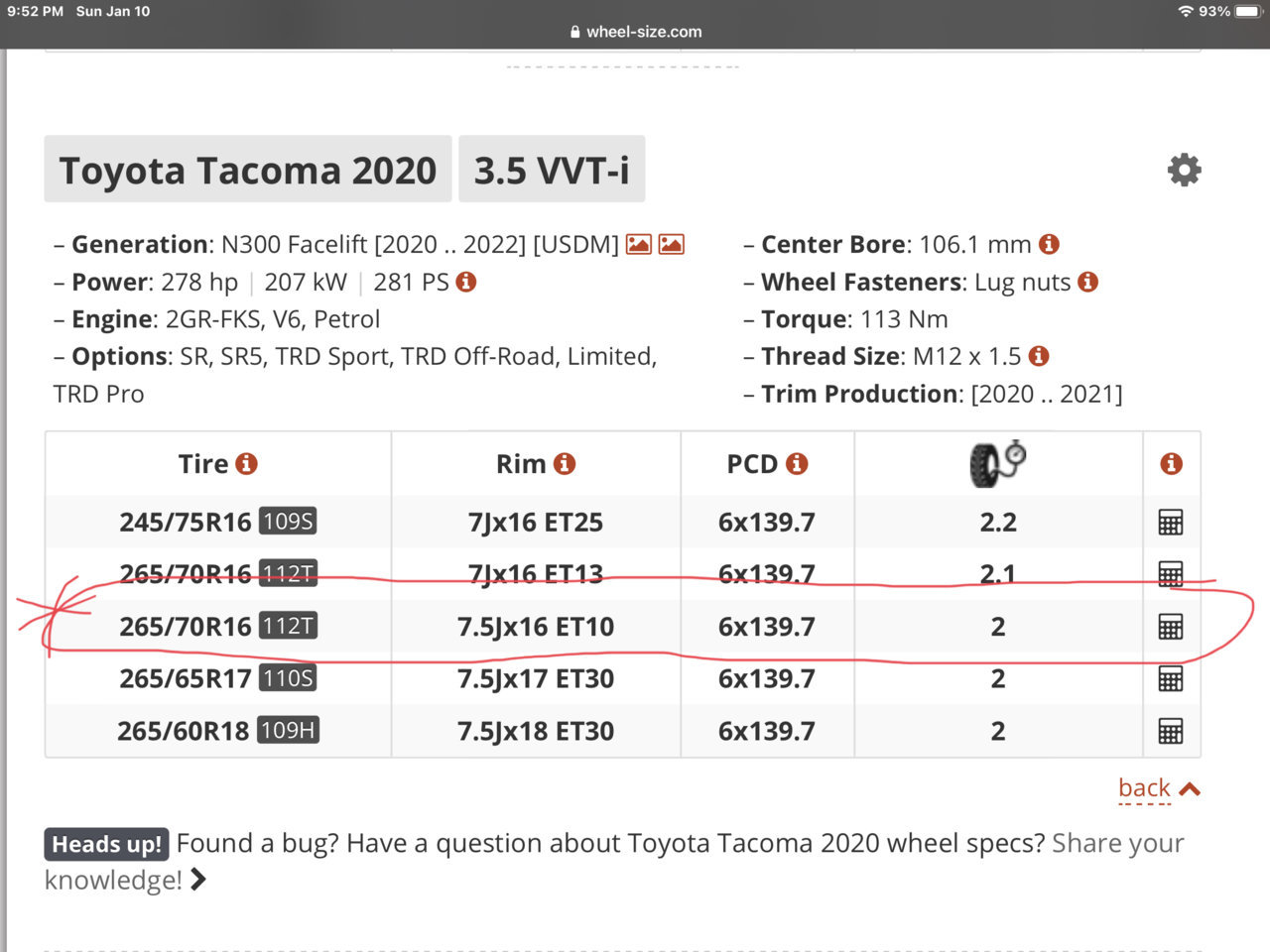Image resolution: width=1270 pixels, height=952 pixels.
Task: Click pressure value 2.2
Action: (x=998, y=523)
